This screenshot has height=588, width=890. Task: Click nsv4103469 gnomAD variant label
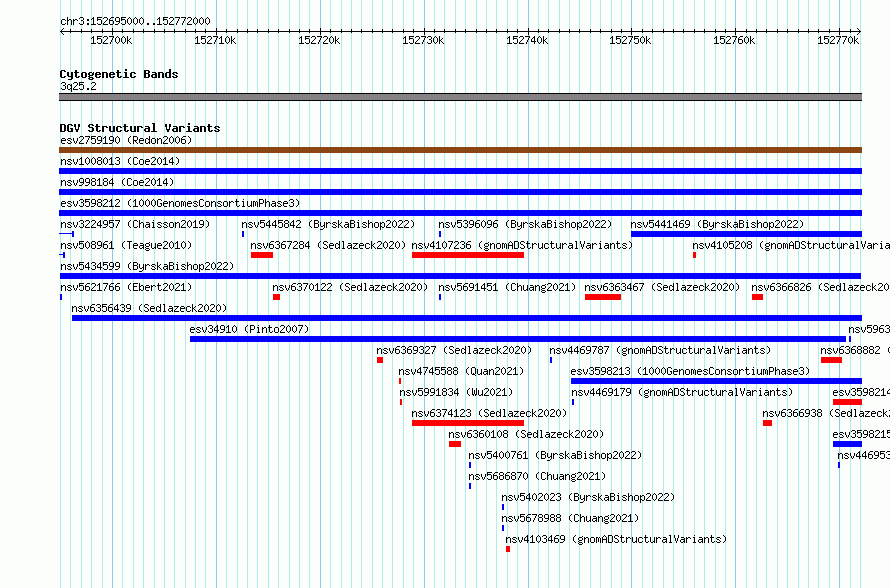[x=616, y=539]
